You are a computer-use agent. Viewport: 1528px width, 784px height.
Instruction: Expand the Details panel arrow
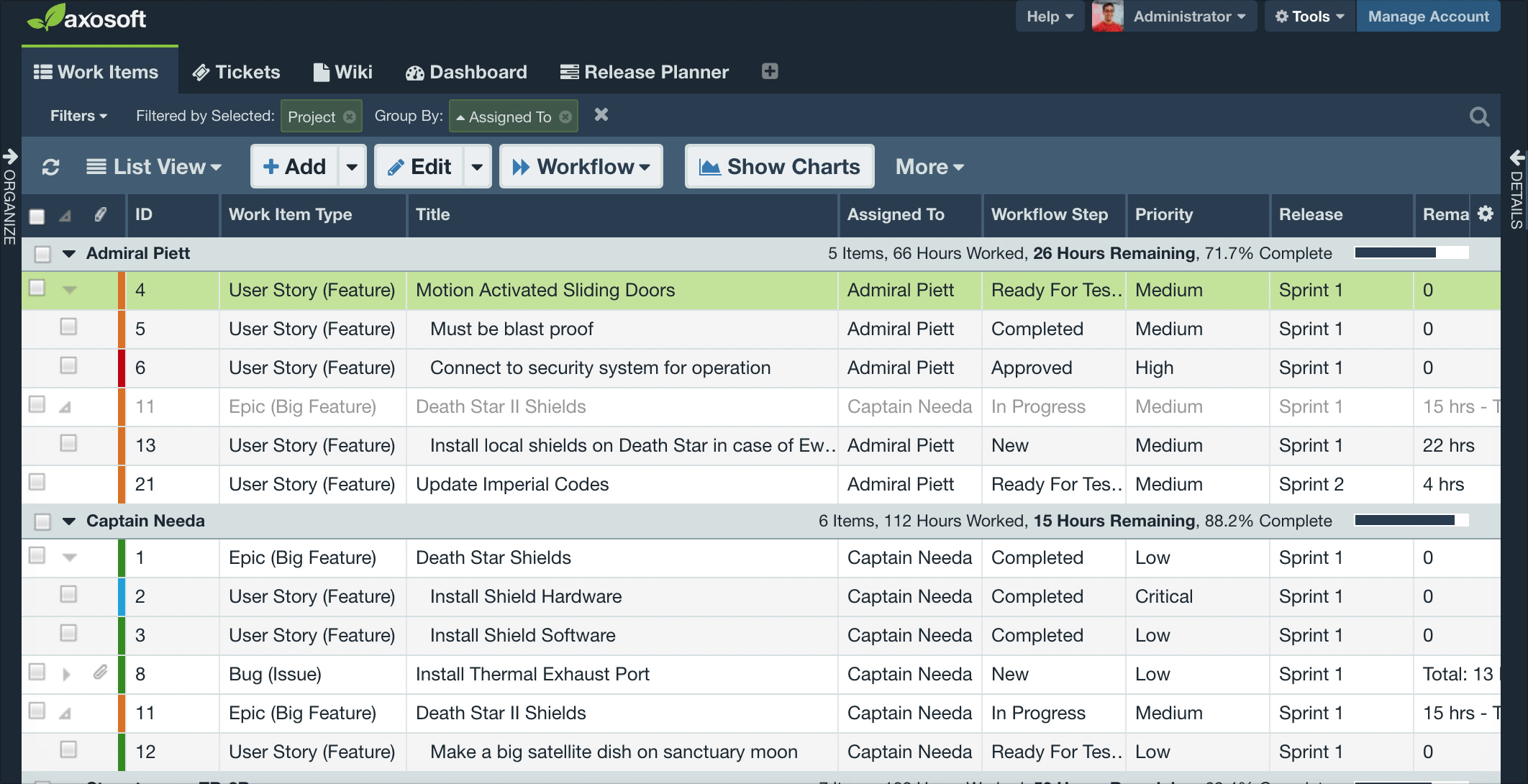click(x=1517, y=157)
